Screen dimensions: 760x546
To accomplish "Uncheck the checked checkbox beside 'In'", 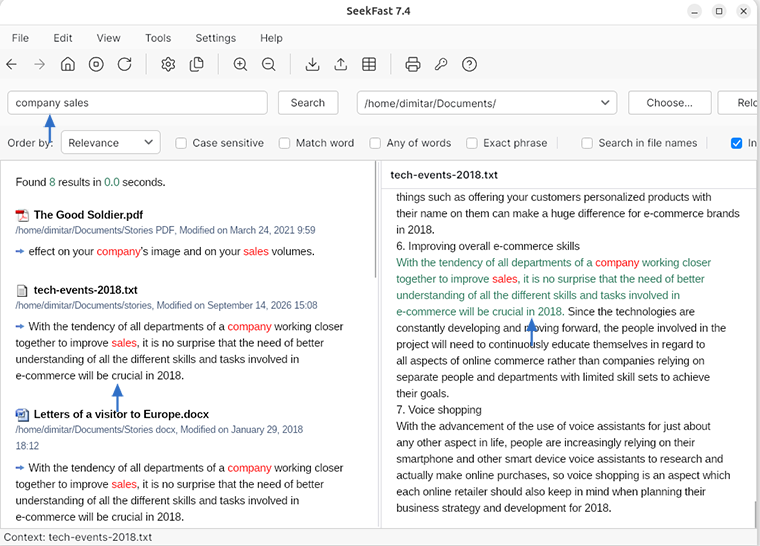I will point(736,143).
